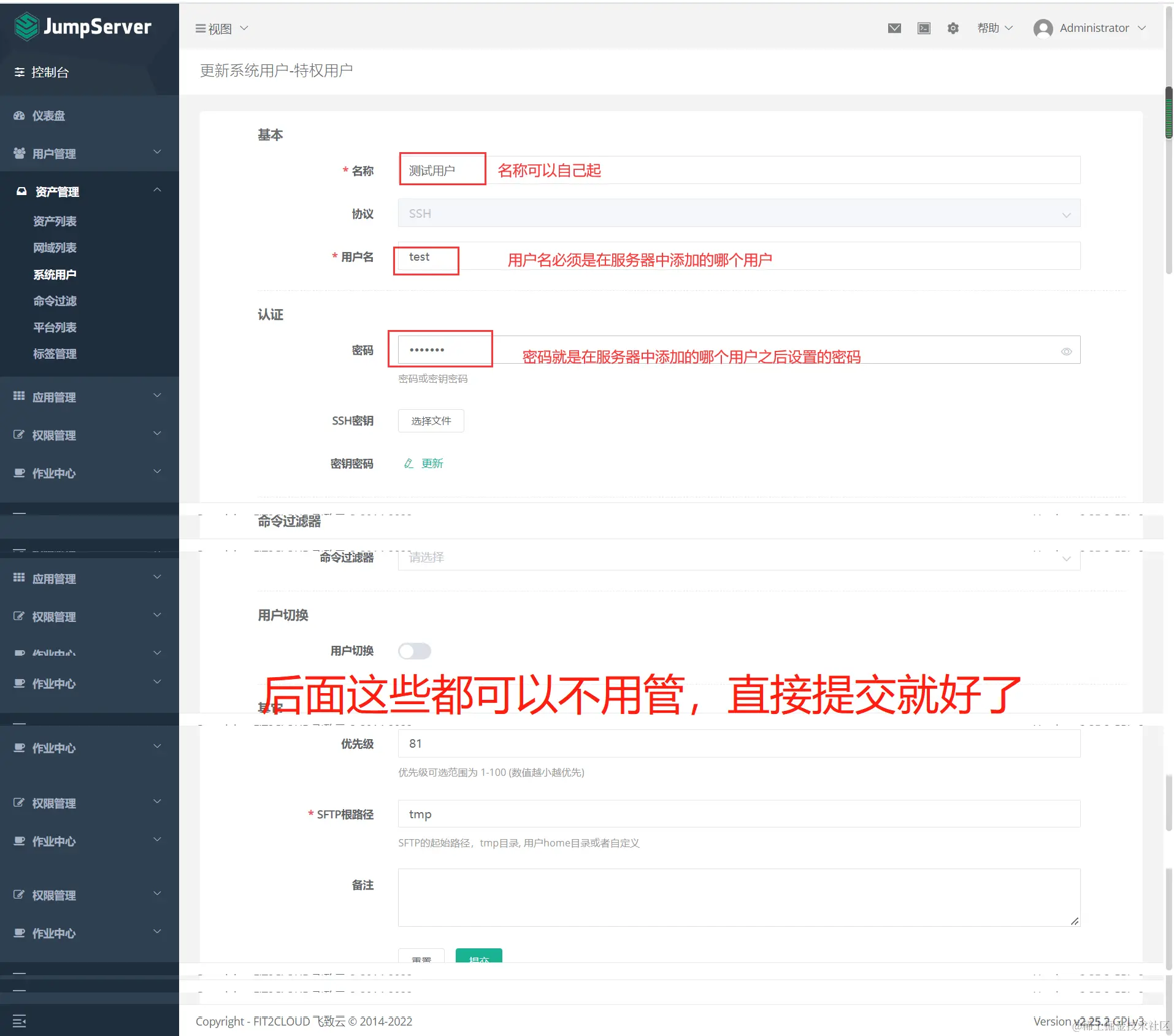
Task: Click the 用户名 input field
Action: click(739, 256)
